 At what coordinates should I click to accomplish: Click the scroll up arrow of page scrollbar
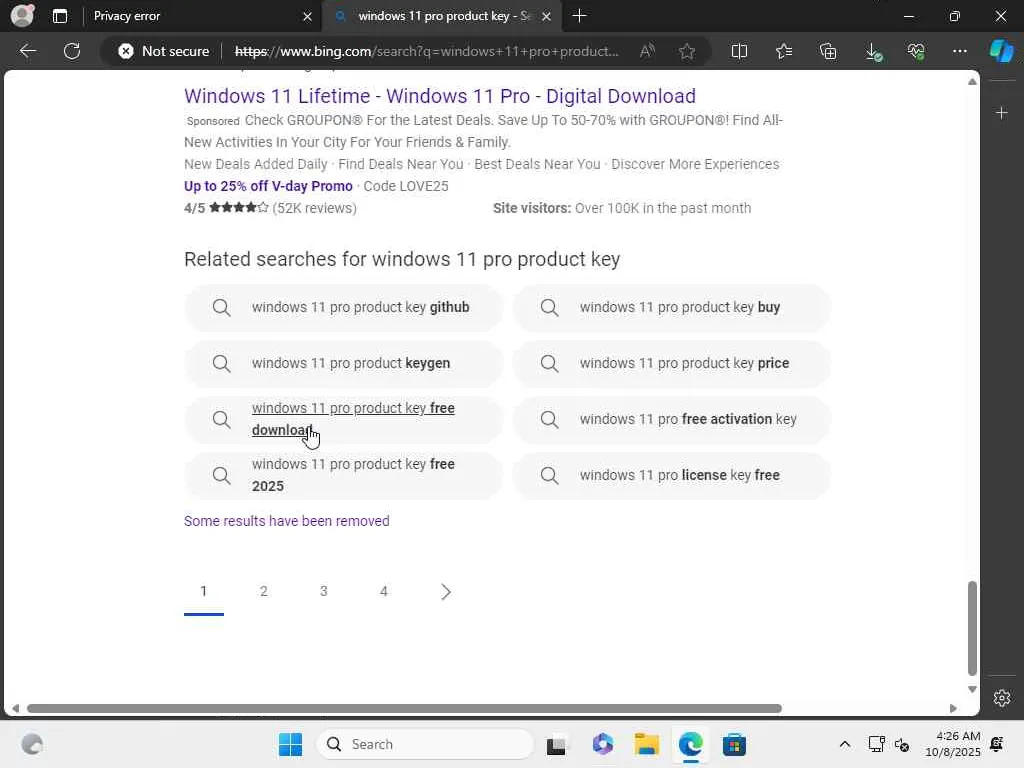pos(972,82)
